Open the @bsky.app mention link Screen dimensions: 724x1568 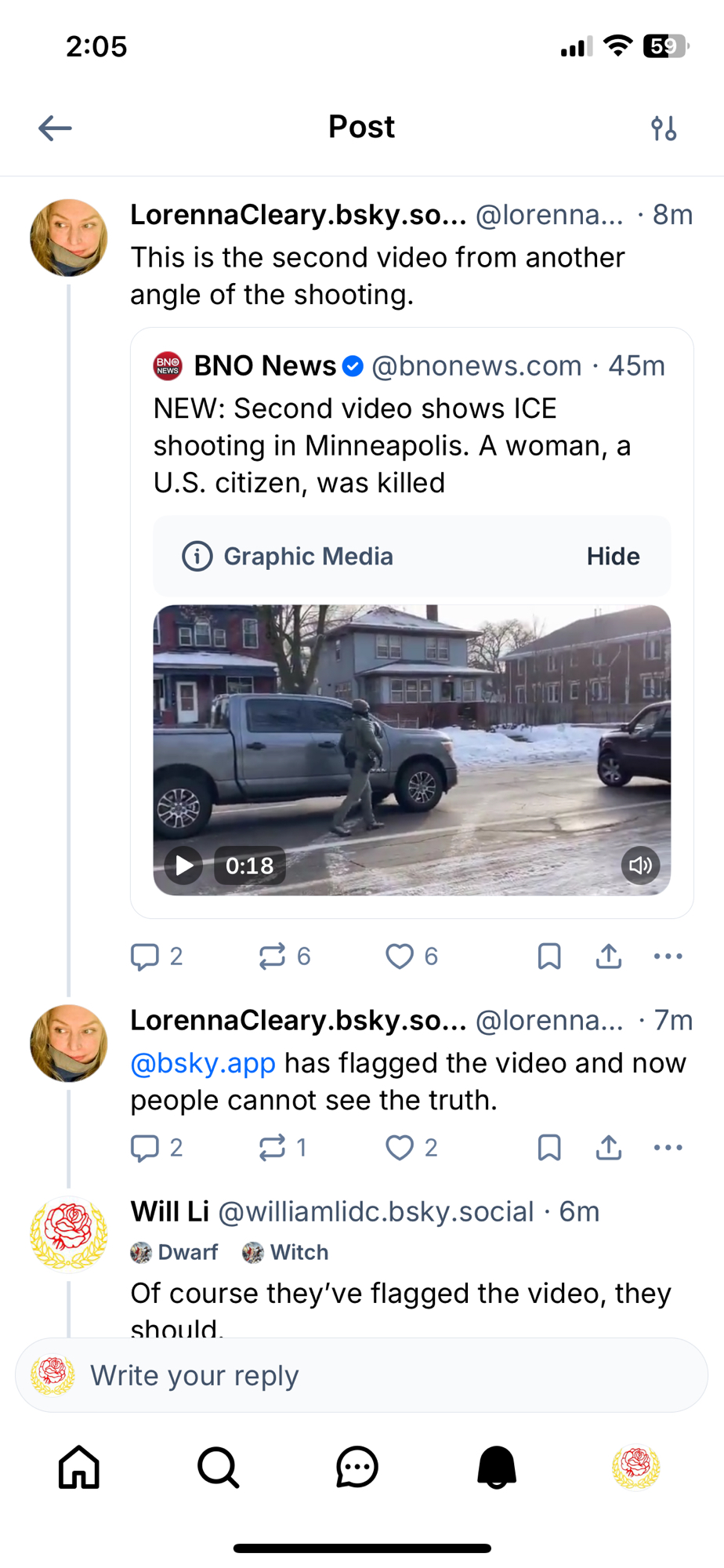click(x=203, y=1064)
